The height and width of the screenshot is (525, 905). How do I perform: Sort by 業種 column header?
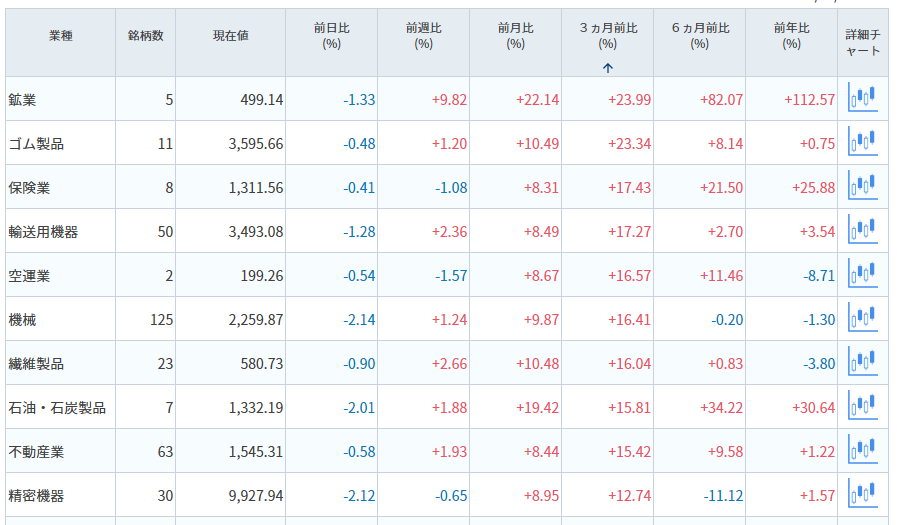(x=60, y=36)
